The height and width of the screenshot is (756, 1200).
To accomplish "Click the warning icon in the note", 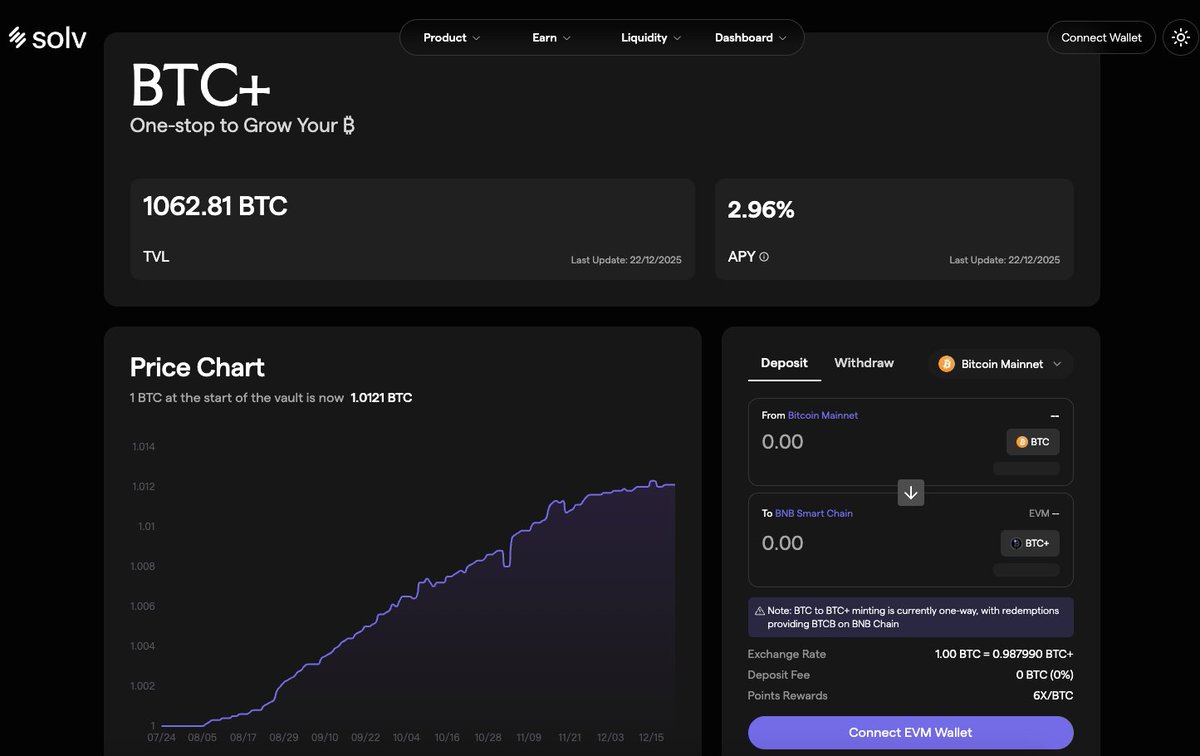I will click(x=760, y=610).
